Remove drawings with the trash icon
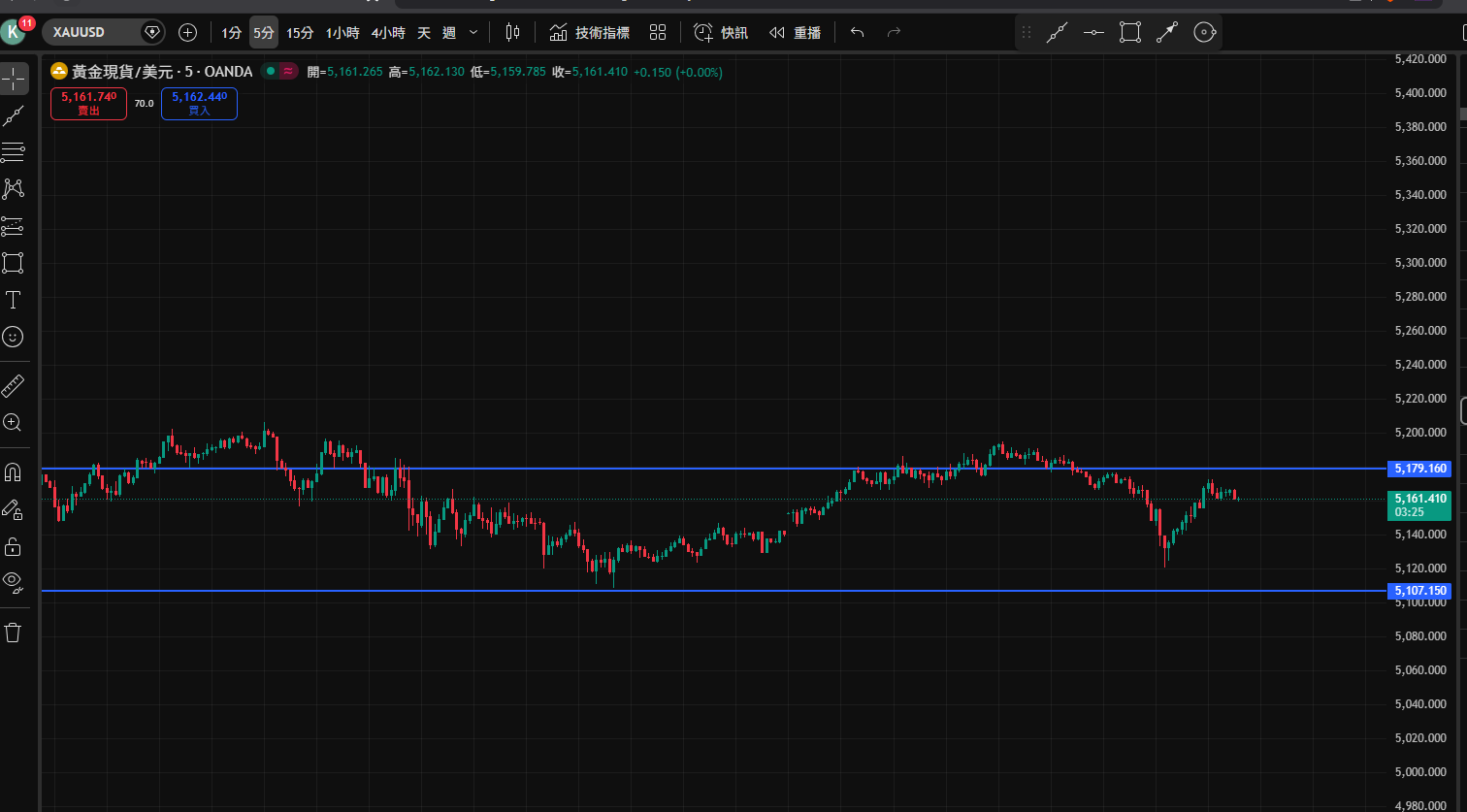 [14, 633]
